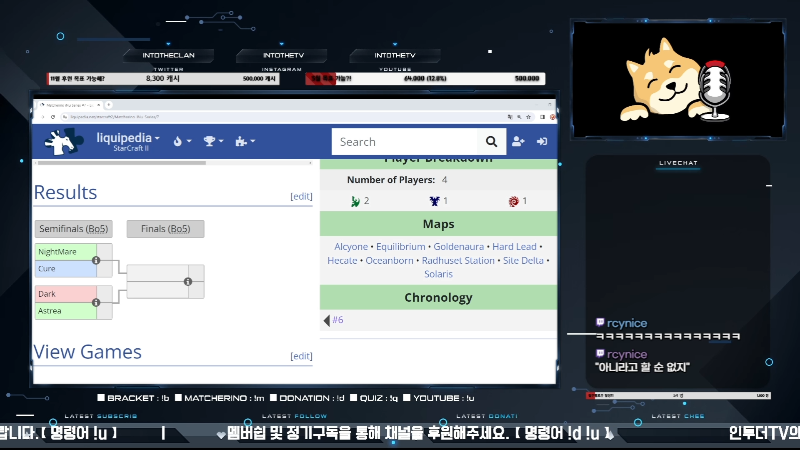Click the browser reload button
The height and width of the screenshot is (450, 800).
click(x=53, y=117)
